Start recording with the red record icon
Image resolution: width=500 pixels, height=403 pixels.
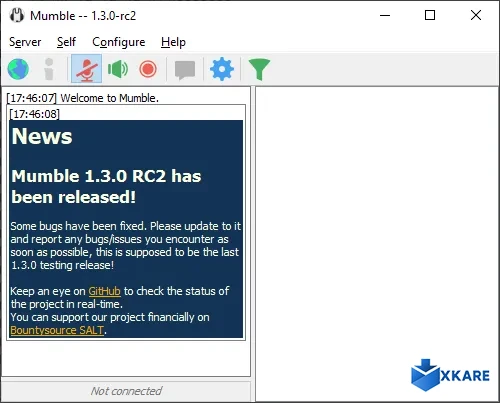[x=148, y=69]
